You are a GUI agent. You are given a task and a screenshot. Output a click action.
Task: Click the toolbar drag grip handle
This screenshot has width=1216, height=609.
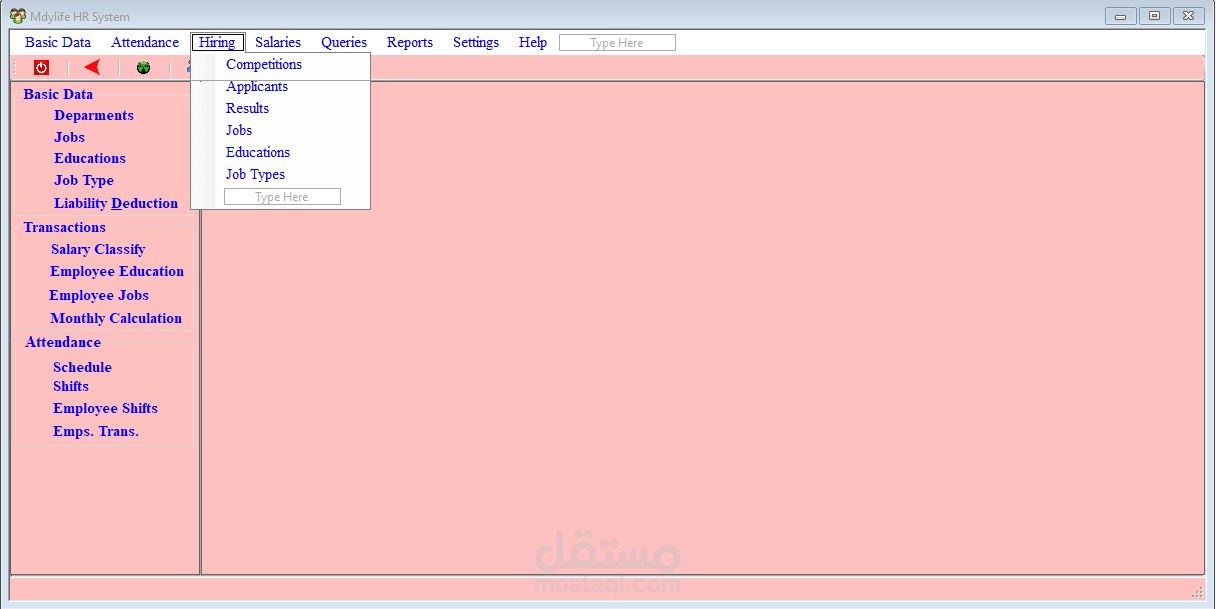pyautogui.click(x=15, y=67)
